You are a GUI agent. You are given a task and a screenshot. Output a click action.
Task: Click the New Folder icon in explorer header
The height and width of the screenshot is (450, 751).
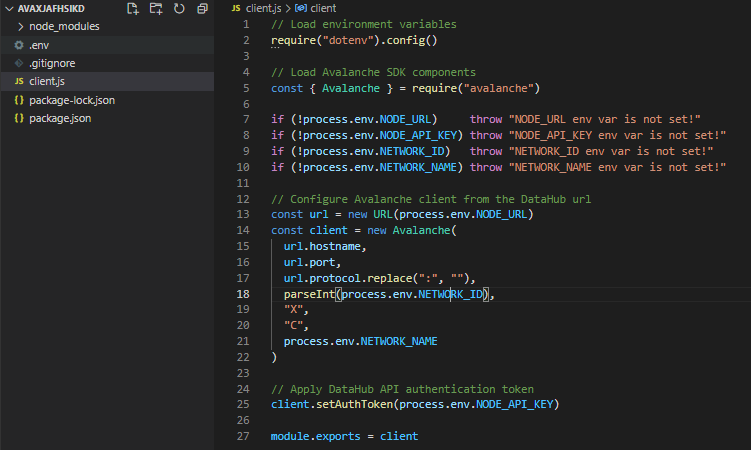[156, 9]
